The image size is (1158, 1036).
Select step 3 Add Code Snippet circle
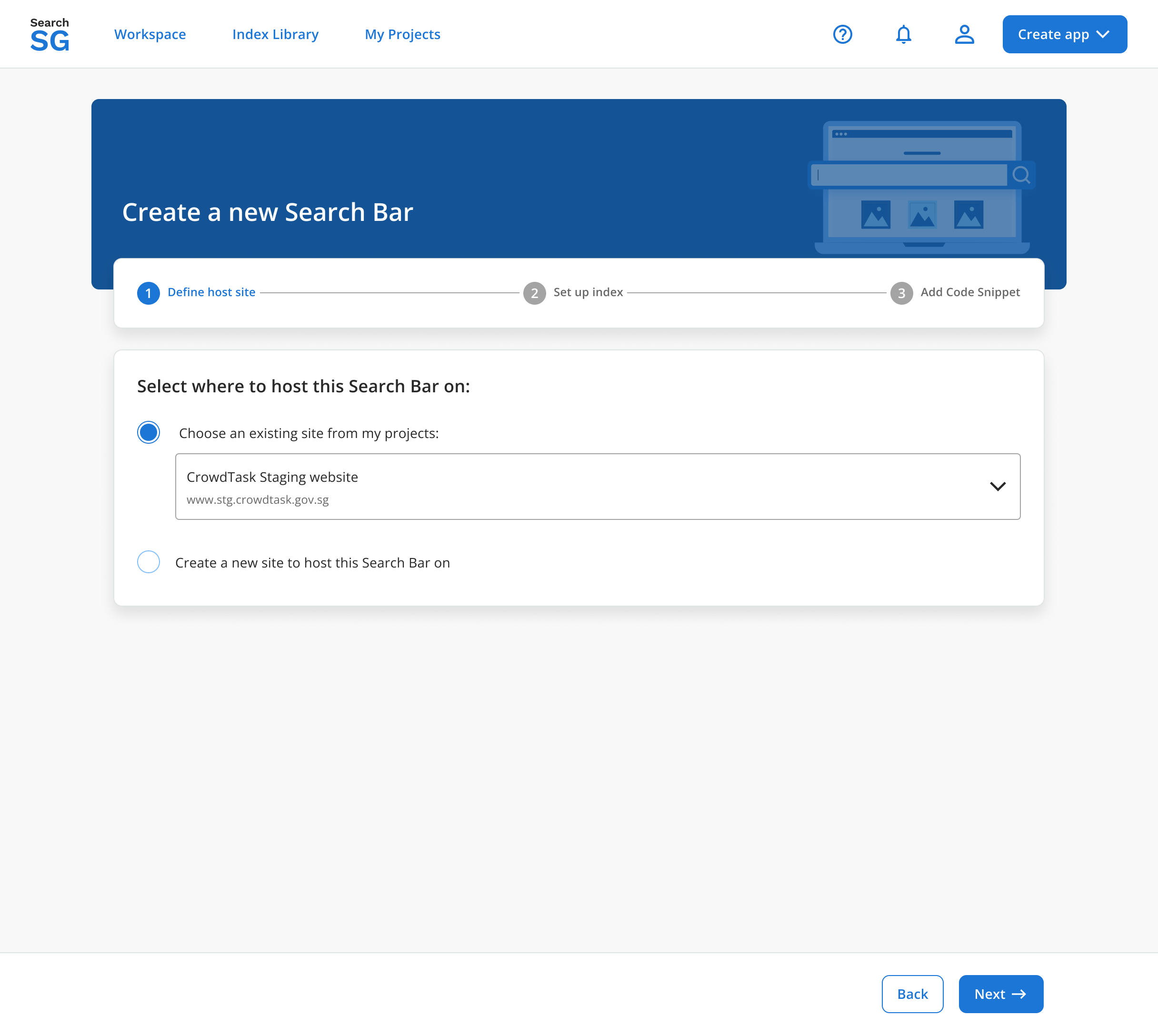point(901,293)
